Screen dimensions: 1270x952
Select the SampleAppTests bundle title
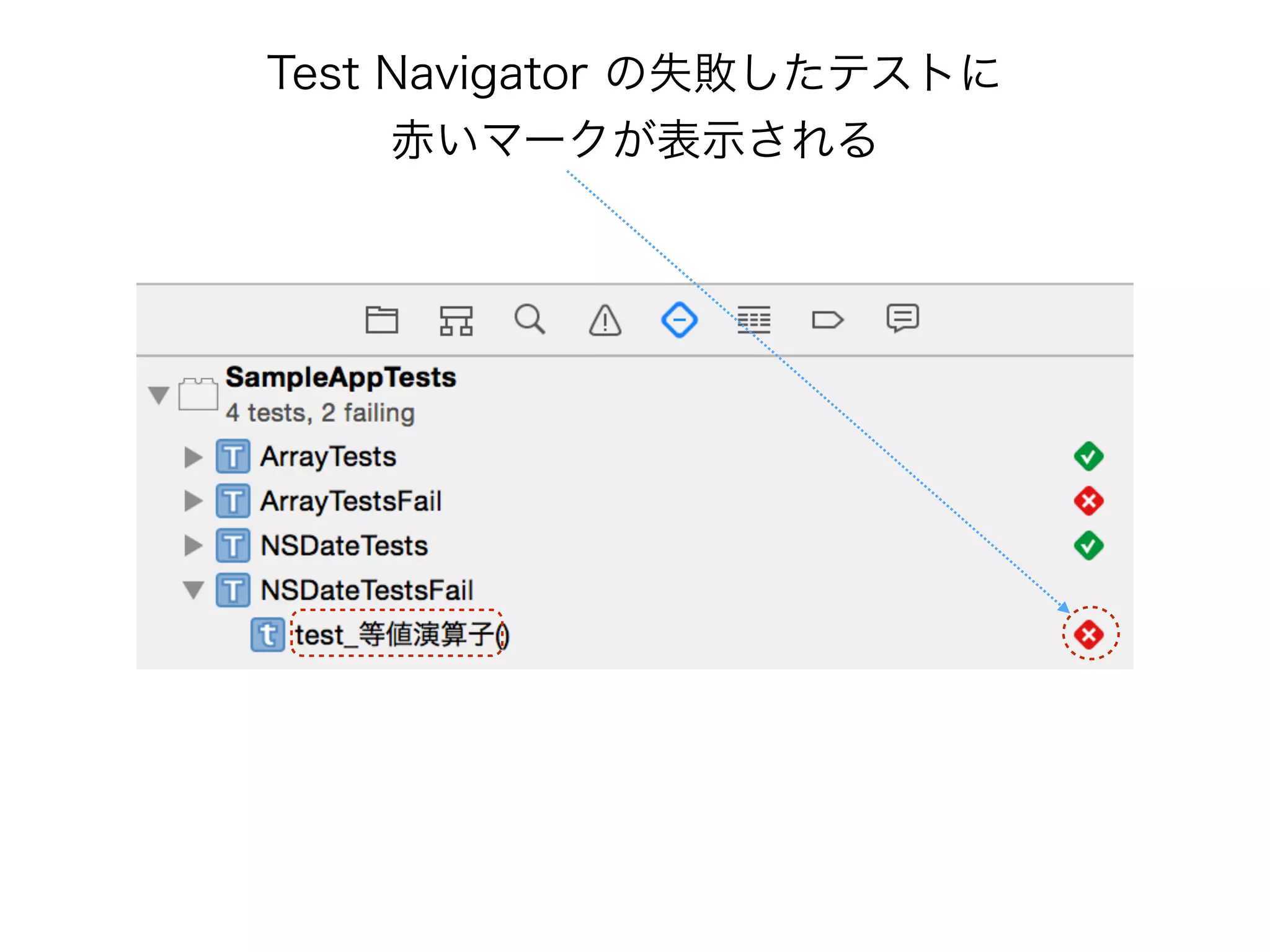[340, 377]
